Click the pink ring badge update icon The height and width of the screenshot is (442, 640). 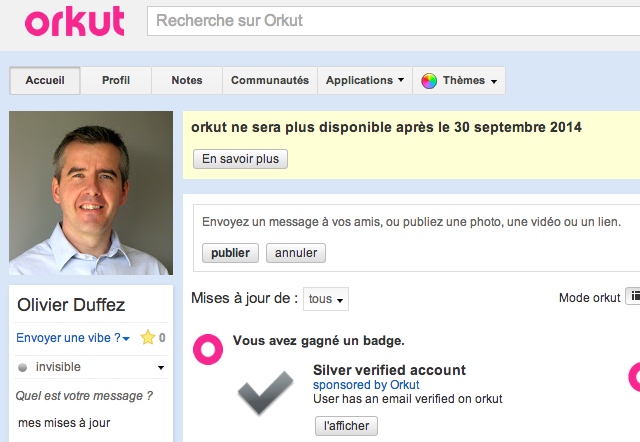coord(207,348)
